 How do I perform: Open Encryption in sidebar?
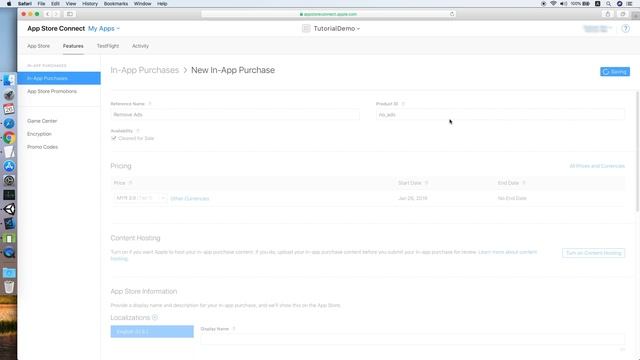tap(39, 134)
